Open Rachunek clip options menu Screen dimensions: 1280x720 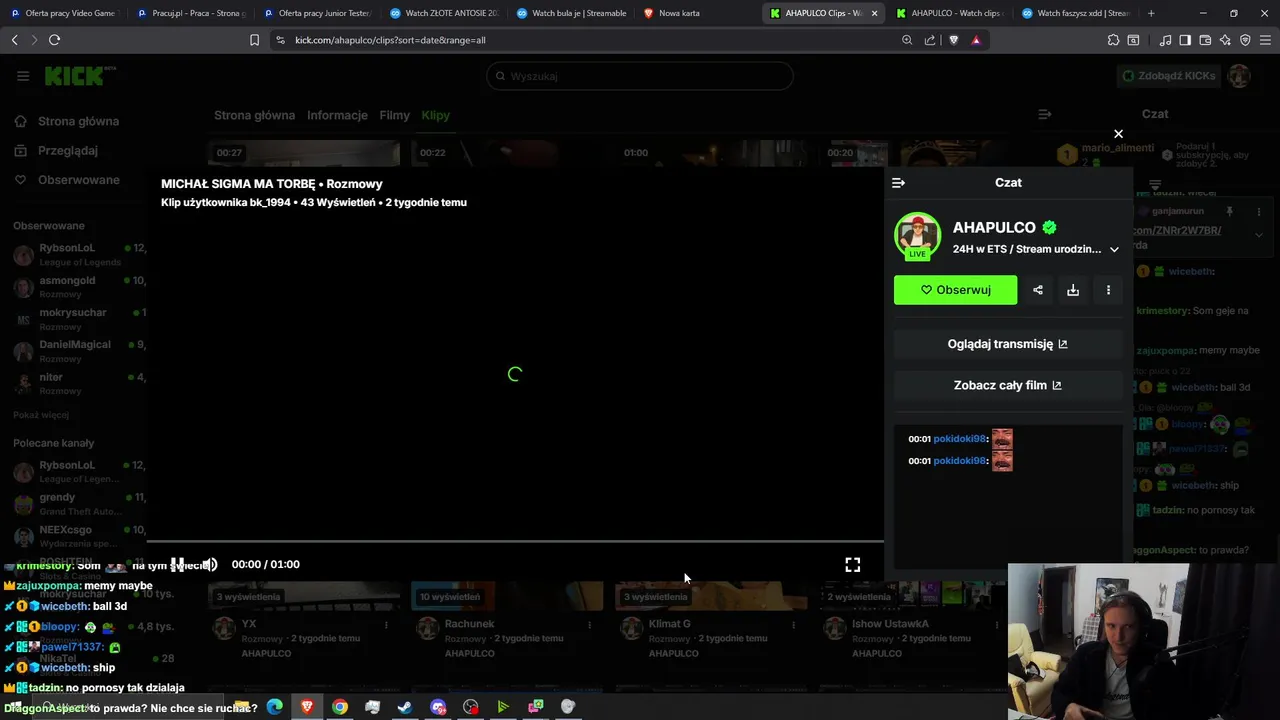point(590,625)
